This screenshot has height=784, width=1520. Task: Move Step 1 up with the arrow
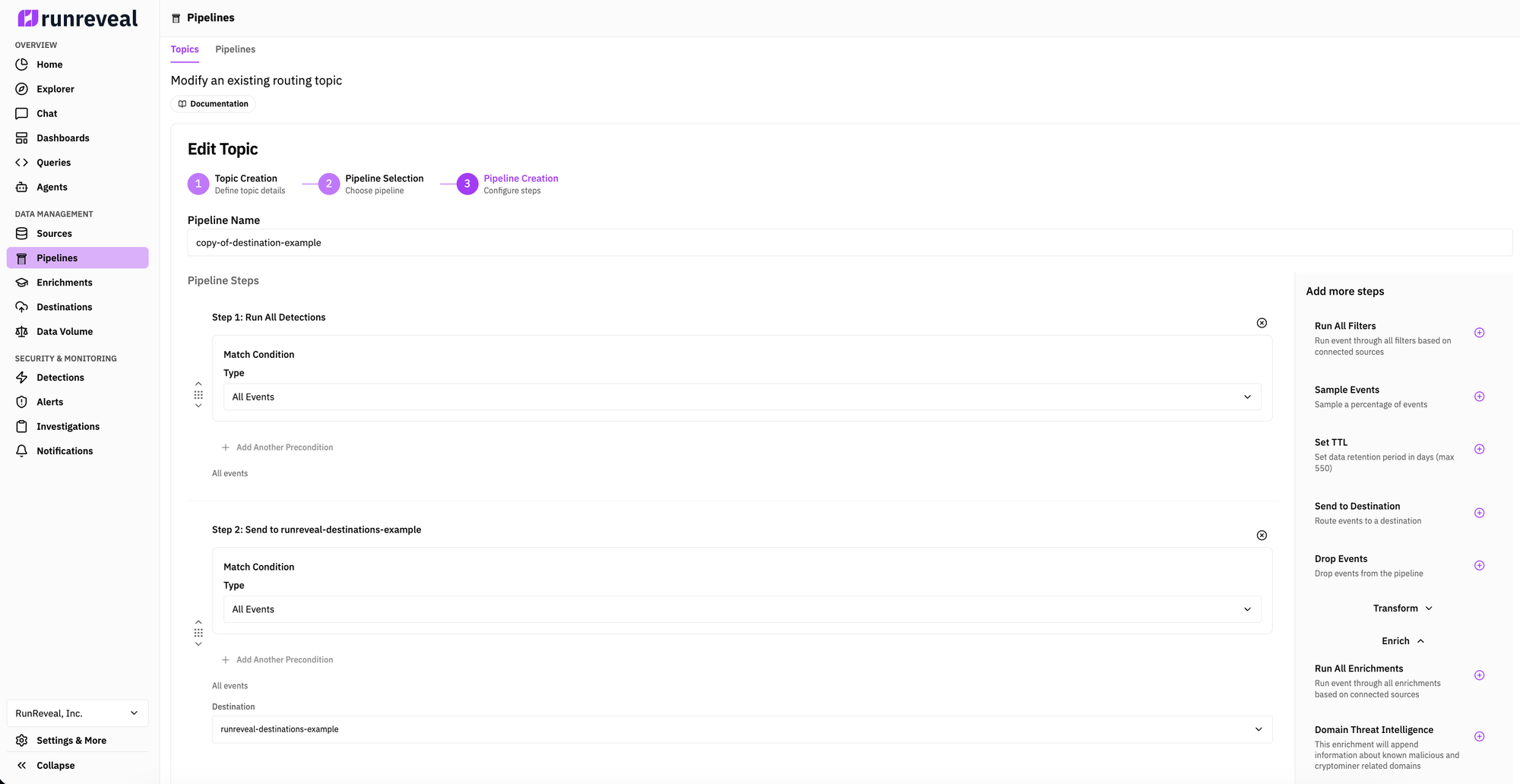point(198,384)
